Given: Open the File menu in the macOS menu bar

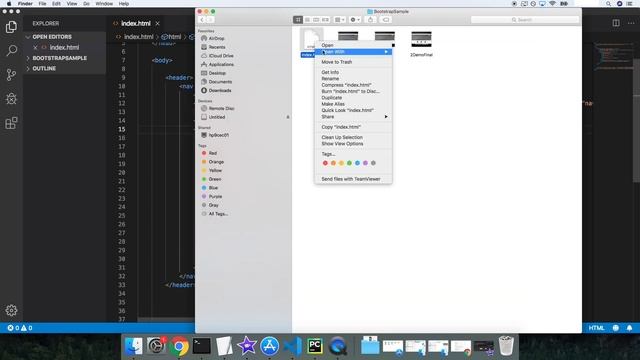Looking at the screenshot, I should coord(42,4).
